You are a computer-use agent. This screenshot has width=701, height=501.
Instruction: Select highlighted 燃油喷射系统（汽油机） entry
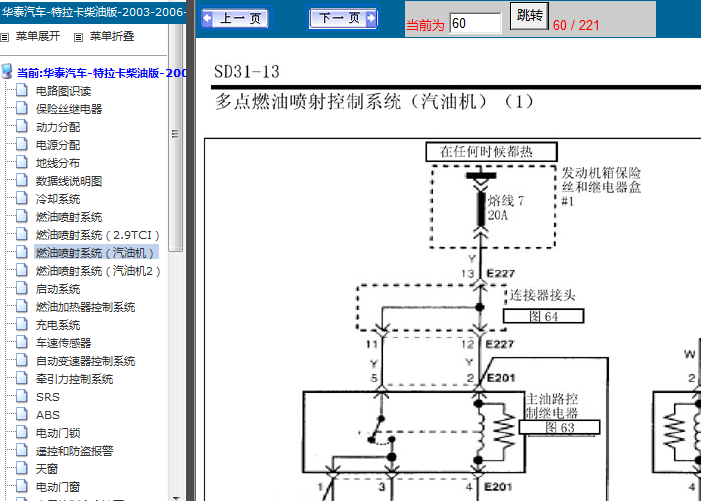96,253
